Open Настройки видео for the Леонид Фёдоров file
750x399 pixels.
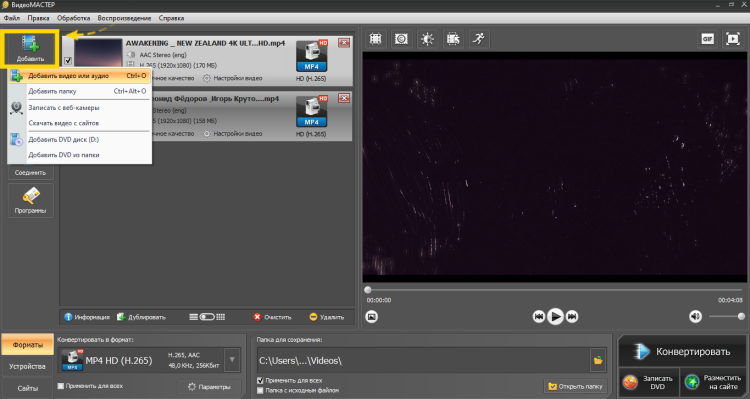tap(233, 133)
